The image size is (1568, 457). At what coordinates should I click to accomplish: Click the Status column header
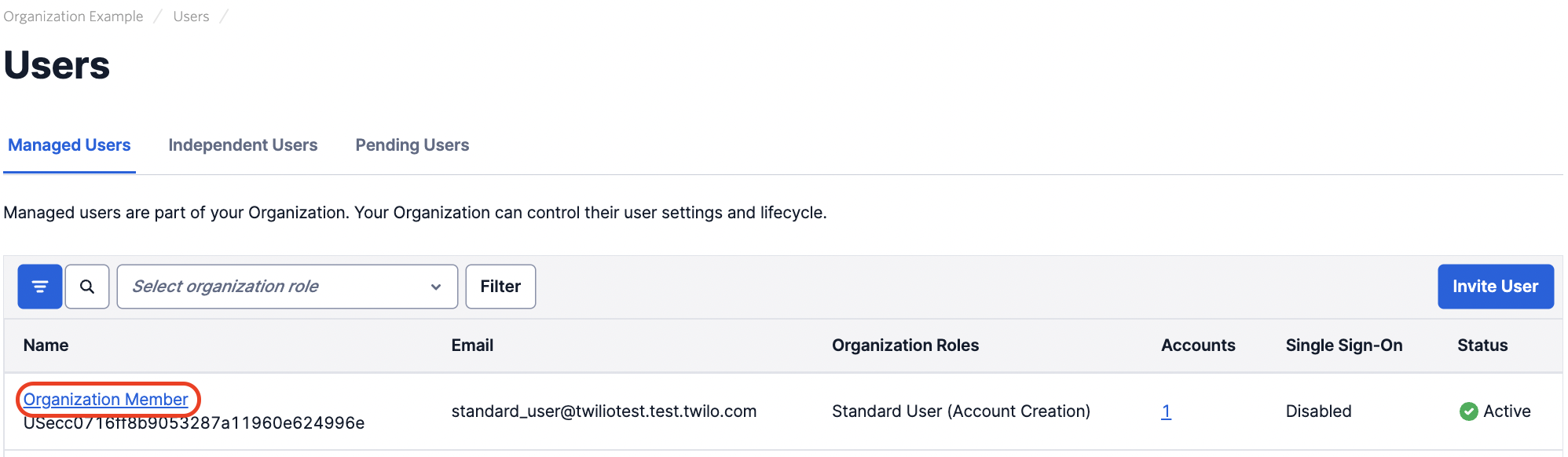pos(1482,345)
